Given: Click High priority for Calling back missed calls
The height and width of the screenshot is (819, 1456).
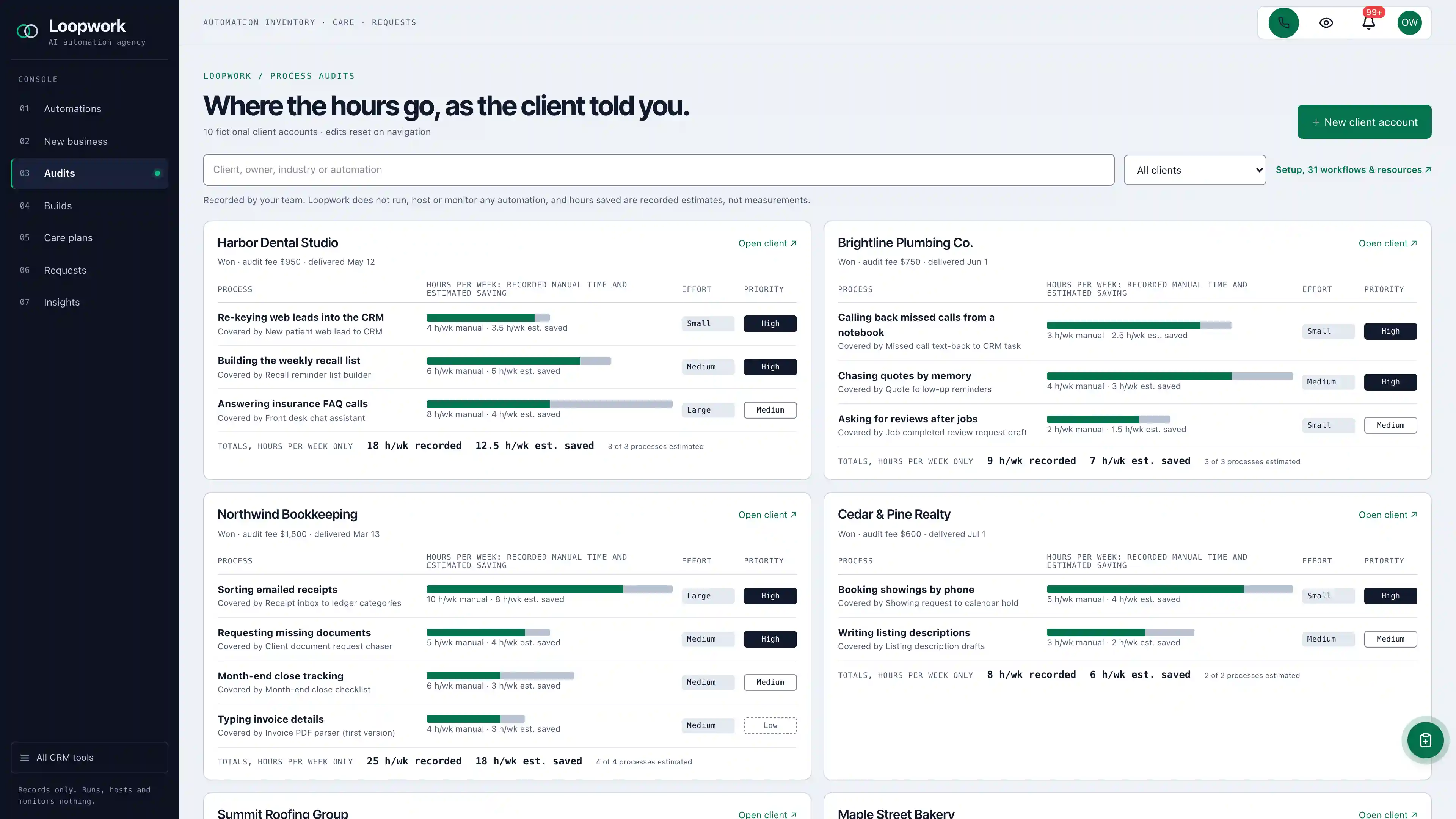Looking at the screenshot, I should 1390,331.
